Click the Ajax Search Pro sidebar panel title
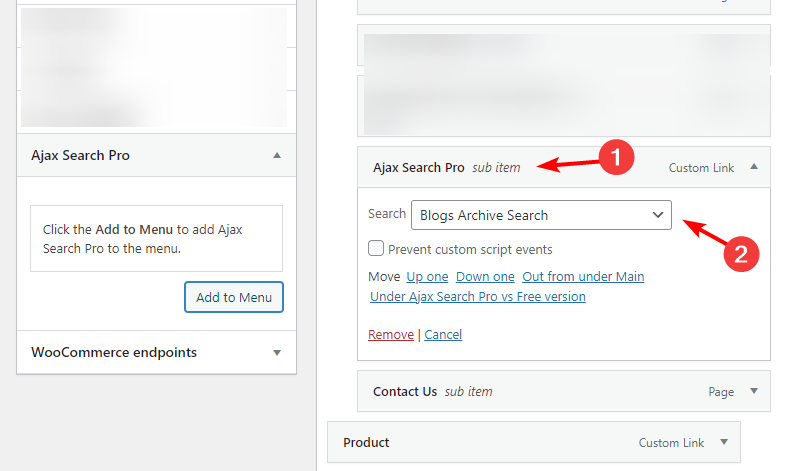Image resolution: width=812 pixels, height=471 pixels. 80,156
